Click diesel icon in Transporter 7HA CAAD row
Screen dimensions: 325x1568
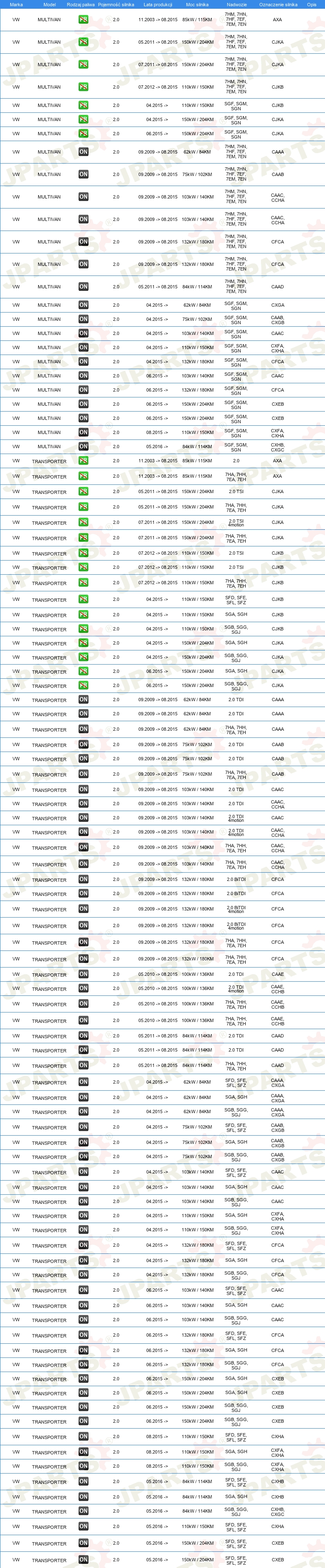coord(83,1065)
